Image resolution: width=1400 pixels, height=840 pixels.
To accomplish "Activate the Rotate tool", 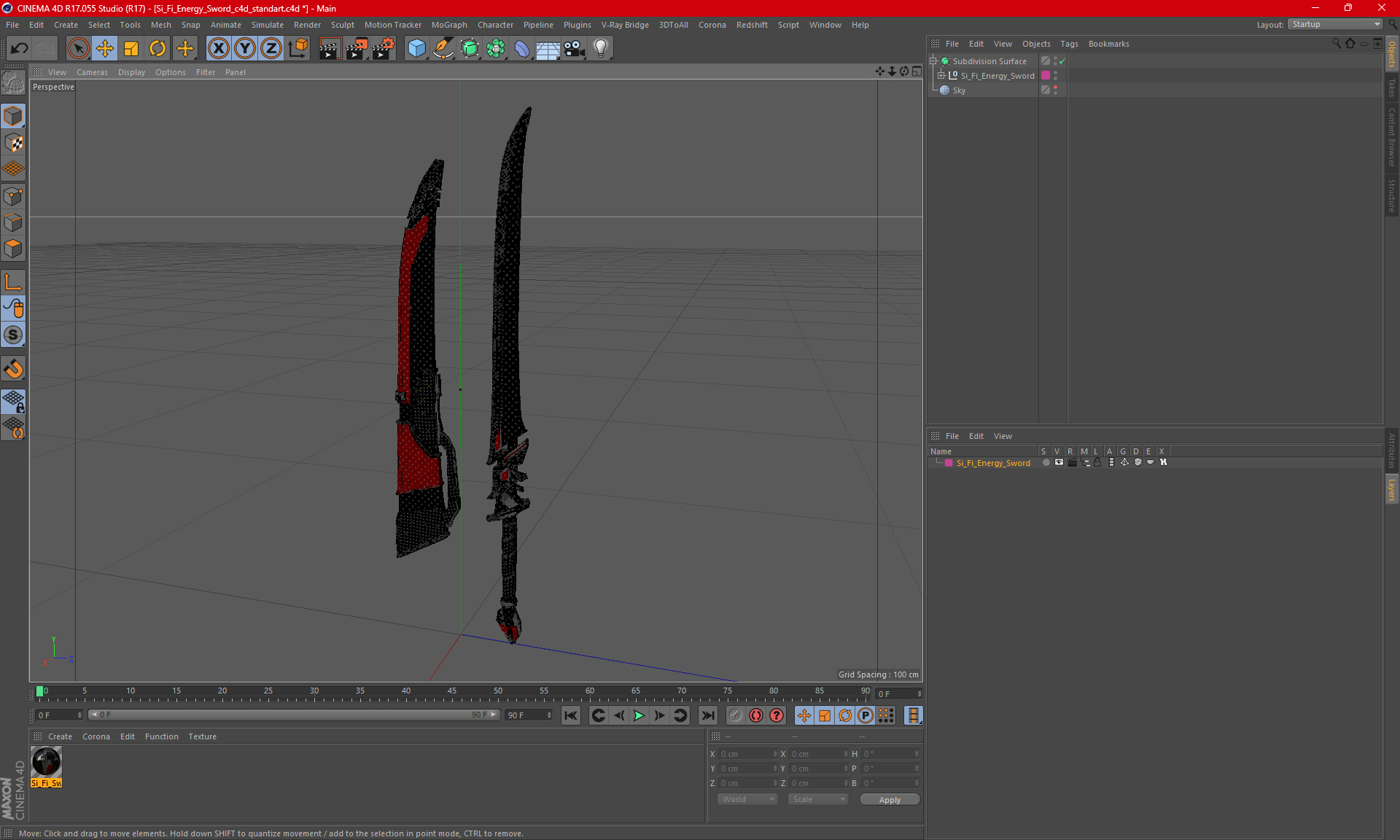I will [x=157, y=49].
